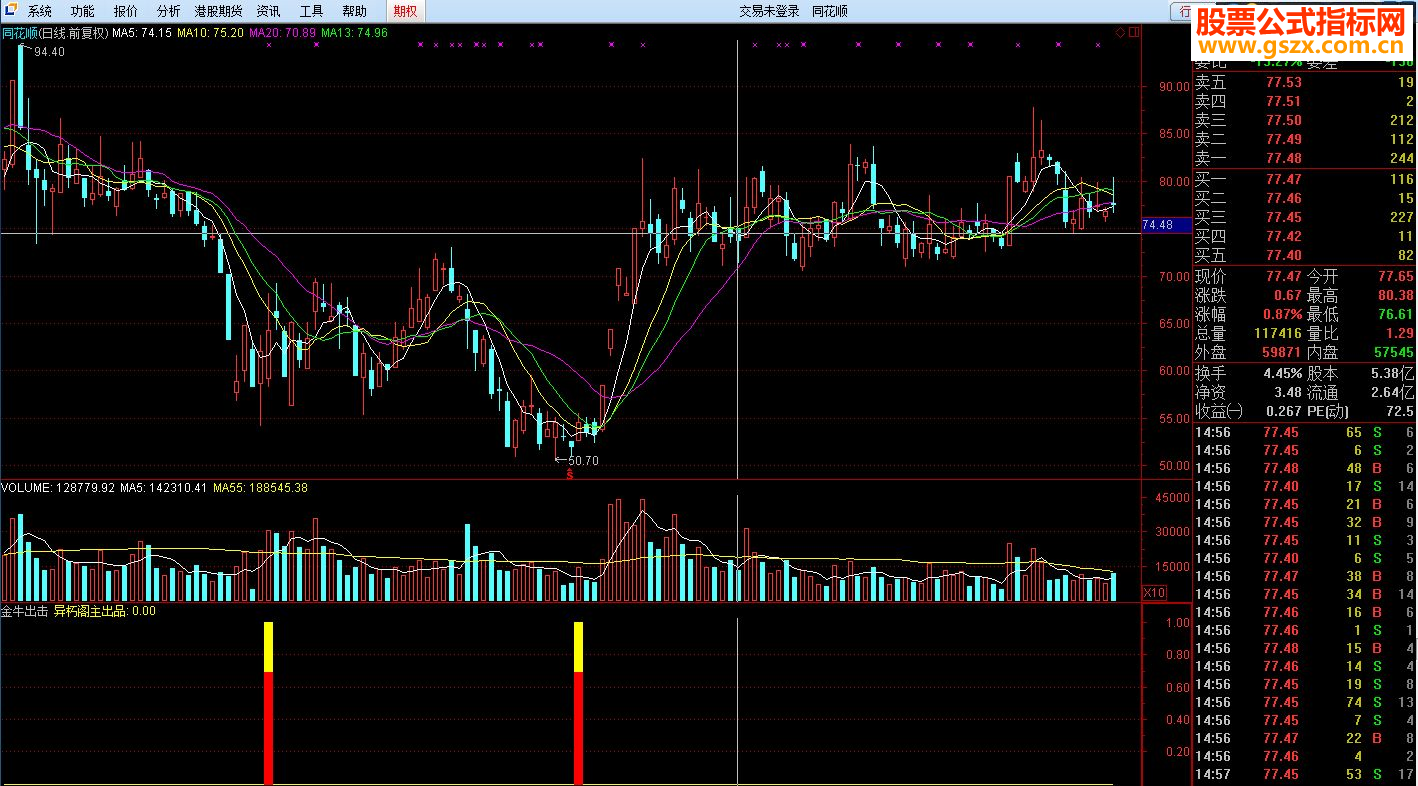Viewport: 1418px width, 786px height.
Task: Click the 内盘 57545 value
Action: click(x=1394, y=352)
